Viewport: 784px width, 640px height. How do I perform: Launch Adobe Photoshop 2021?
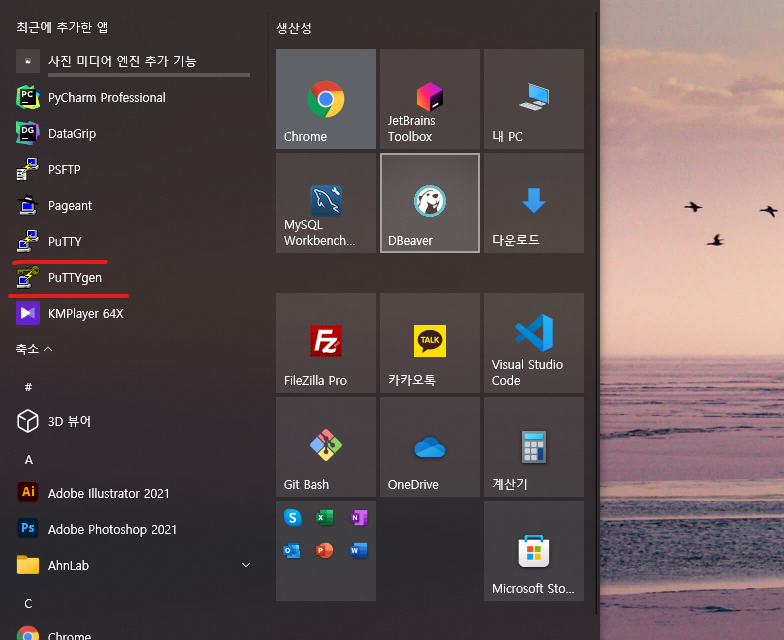pyautogui.click(x=133, y=530)
